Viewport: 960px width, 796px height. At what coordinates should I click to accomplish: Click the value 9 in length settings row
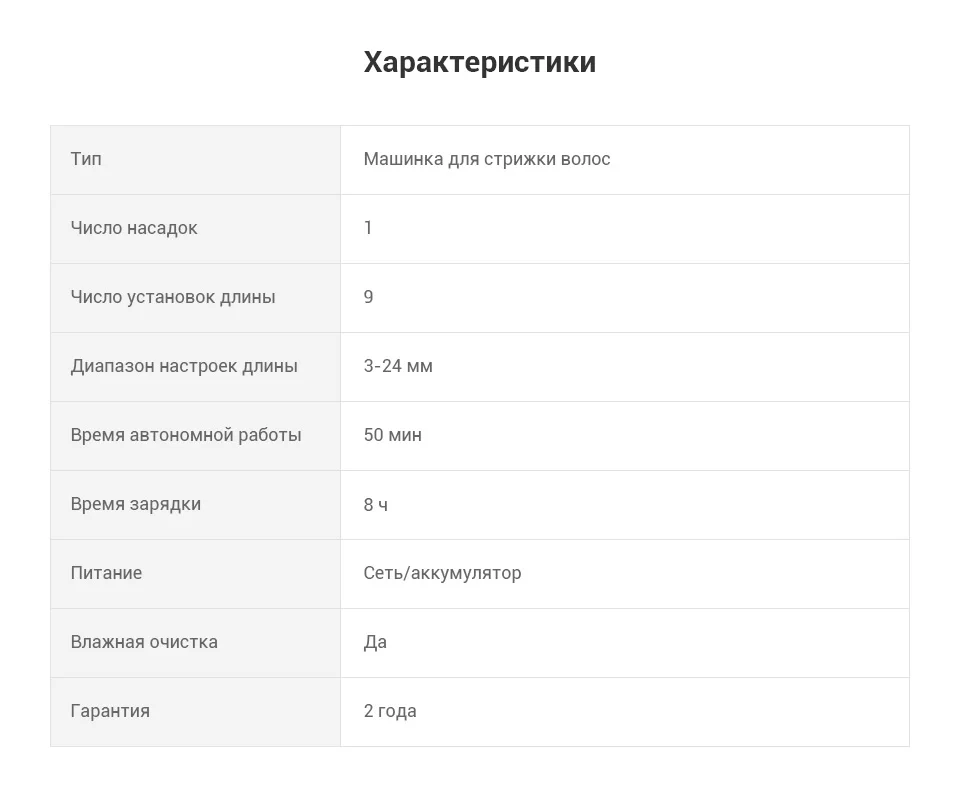click(x=368, y=297)
